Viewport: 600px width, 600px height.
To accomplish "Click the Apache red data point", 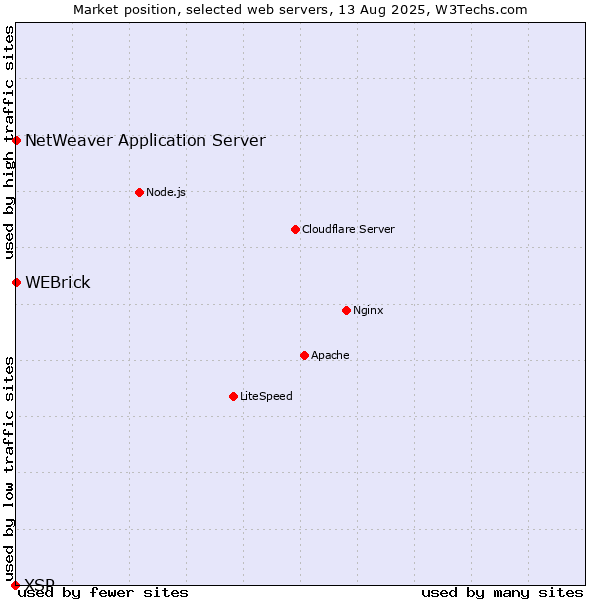I will pos(304,356).
